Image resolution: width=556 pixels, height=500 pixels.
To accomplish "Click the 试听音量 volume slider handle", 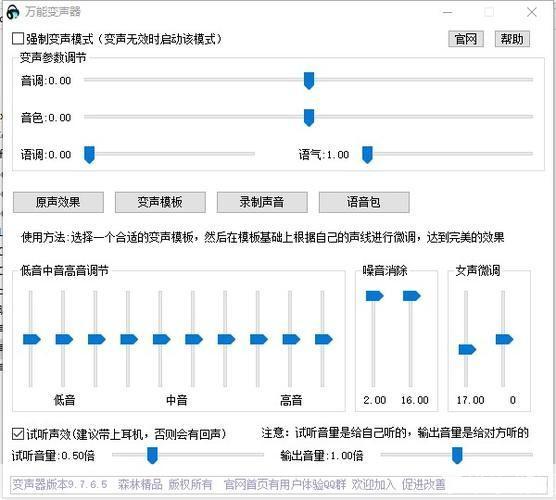I will point(152,455).
